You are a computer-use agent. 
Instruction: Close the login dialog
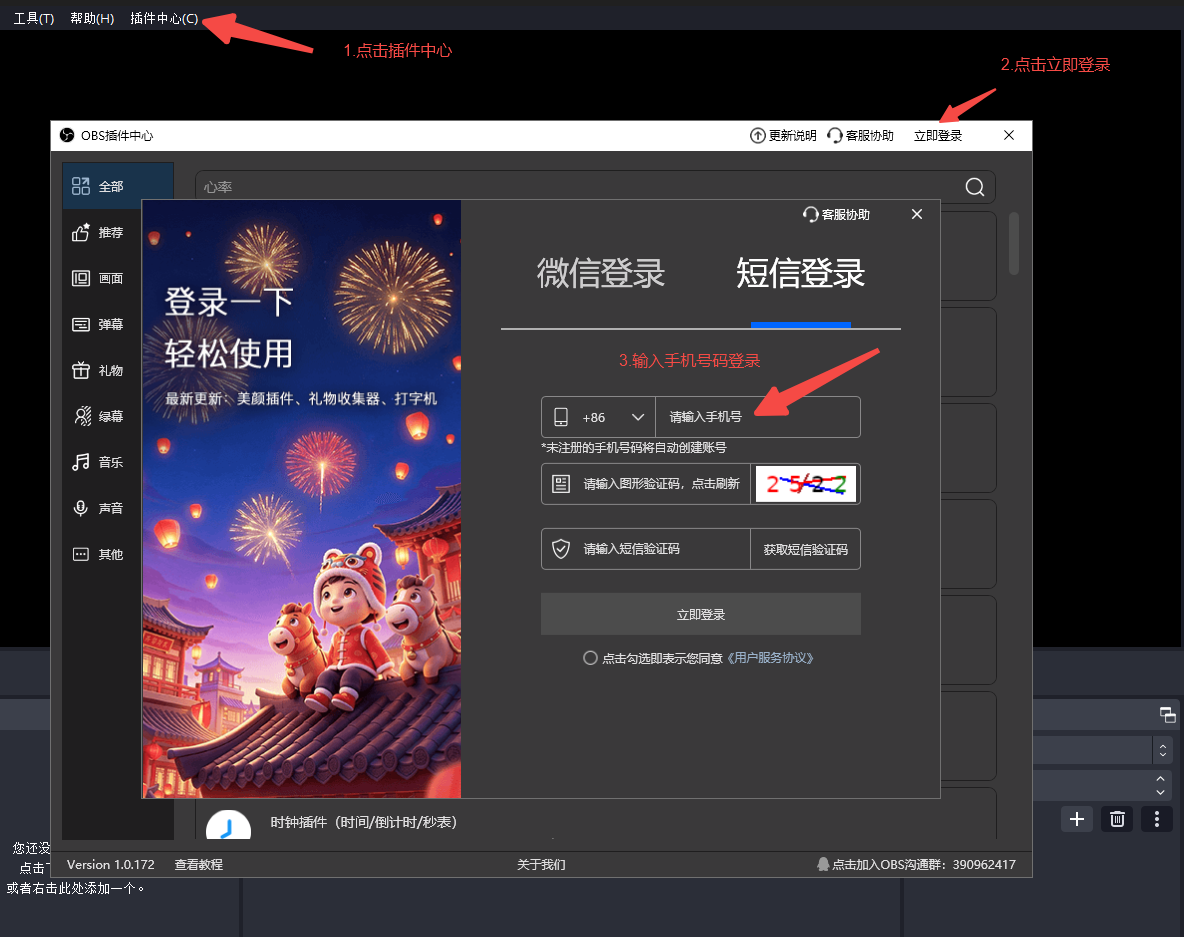click(x=917, y=214)
